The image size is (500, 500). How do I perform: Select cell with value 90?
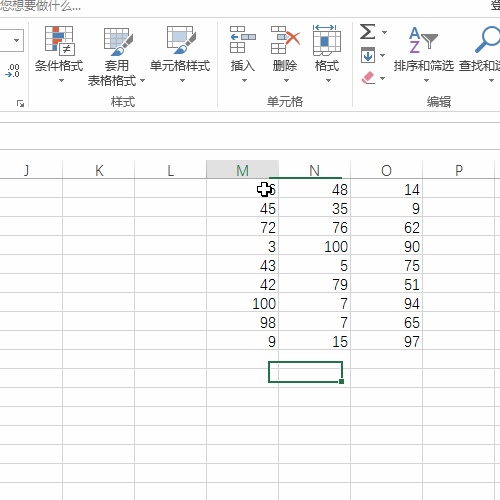386,246
